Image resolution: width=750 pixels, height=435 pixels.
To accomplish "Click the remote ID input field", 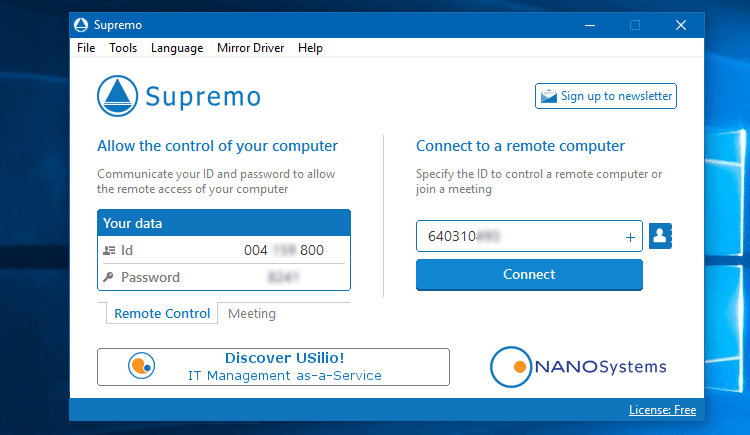I will tap(529, 236).
